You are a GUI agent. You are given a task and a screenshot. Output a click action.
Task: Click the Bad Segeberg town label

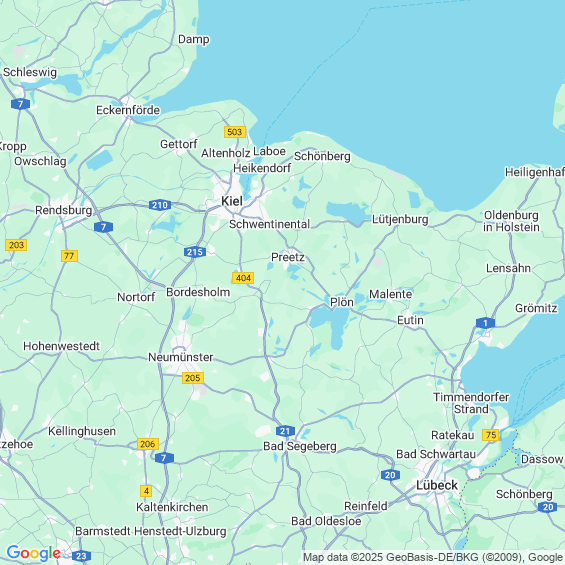click(x=300, y=446)
